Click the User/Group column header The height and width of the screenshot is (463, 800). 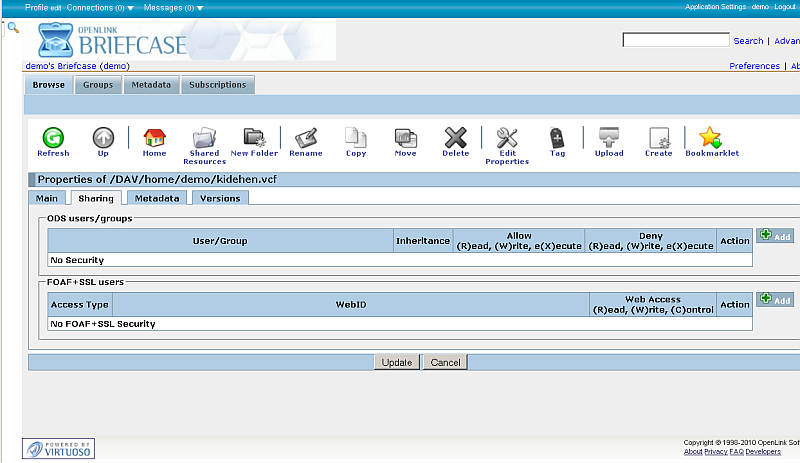(220, 240)
